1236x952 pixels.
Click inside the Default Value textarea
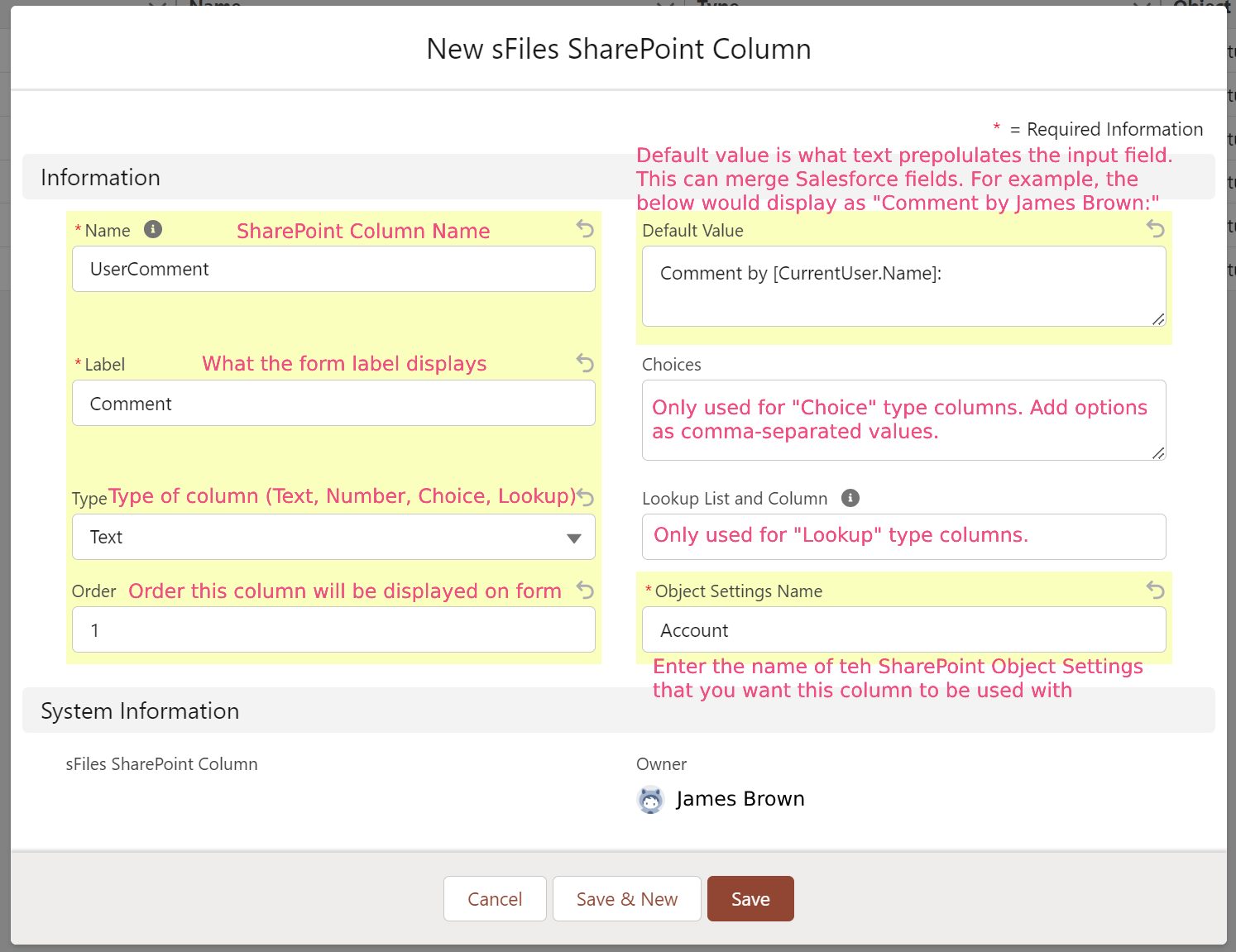click(903, 285)
